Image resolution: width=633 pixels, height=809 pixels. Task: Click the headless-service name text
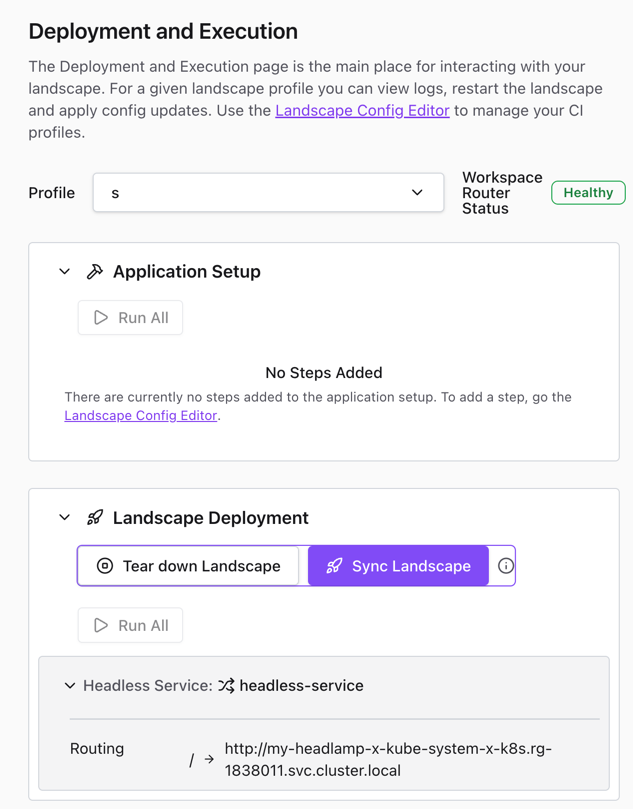pyautogui.click(x=301, y=686)
